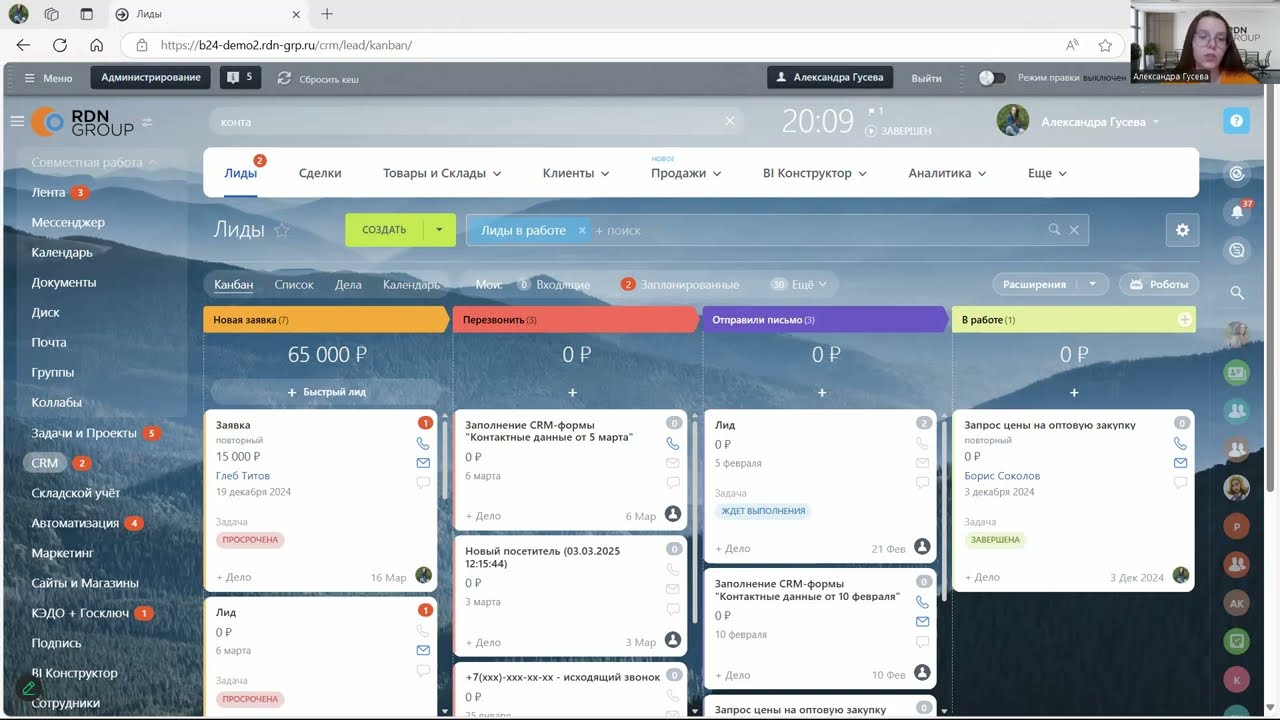Select the Лиды tab
The height and width of the screenshot is (720, 1280).
[240, 173]
